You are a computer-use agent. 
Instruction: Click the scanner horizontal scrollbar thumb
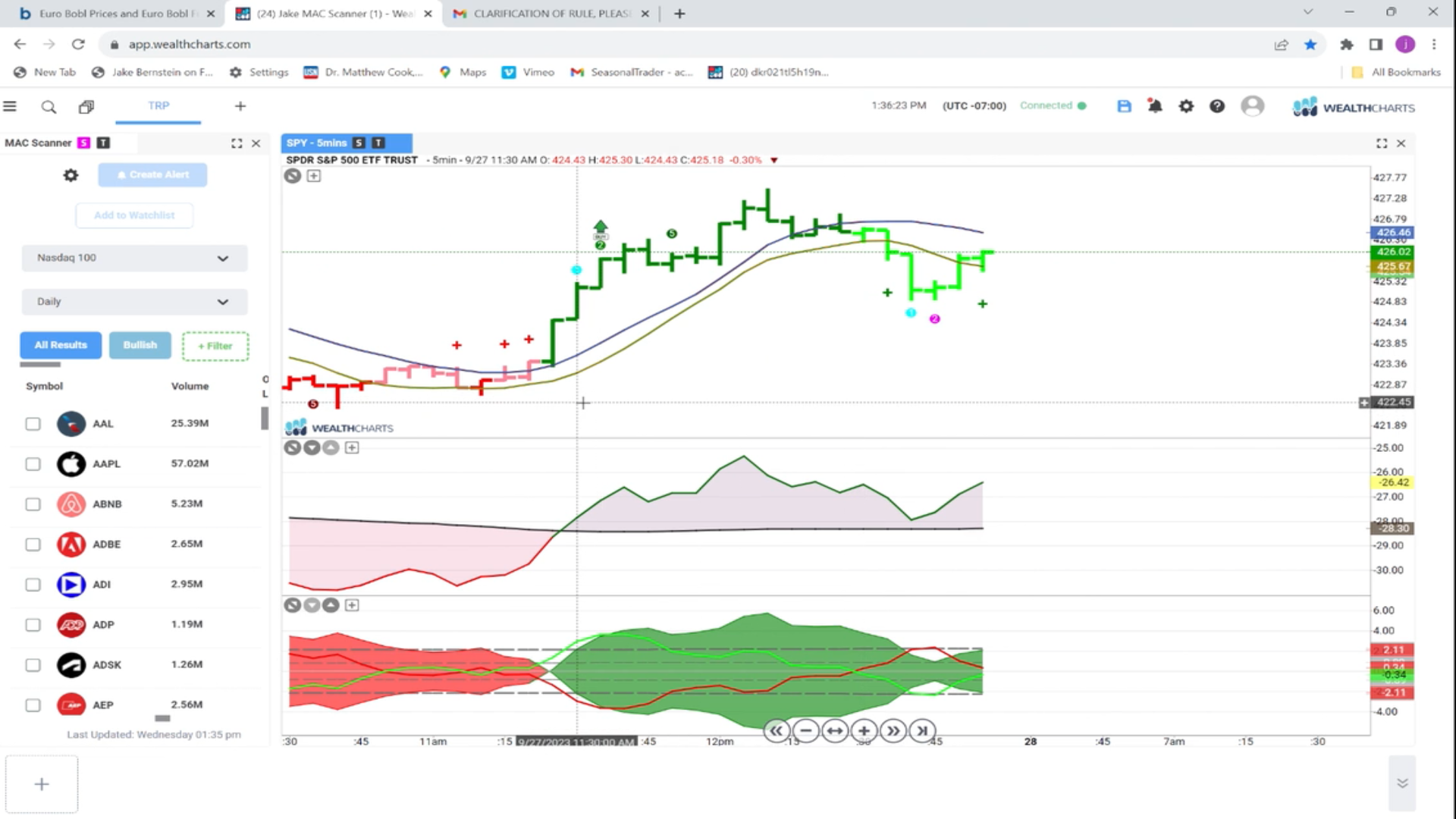tap(162, 717)
